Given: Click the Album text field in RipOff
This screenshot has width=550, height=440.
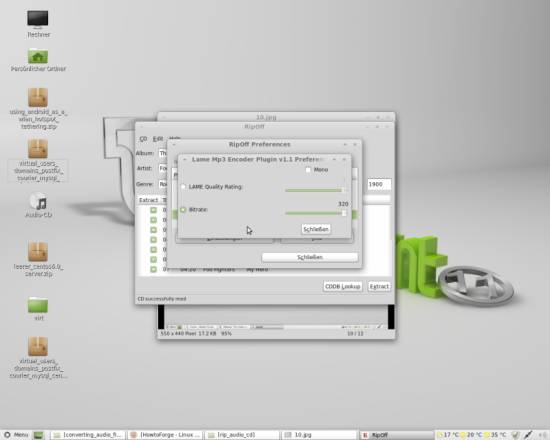Looking at the screenshot, I should coord(163,153).
